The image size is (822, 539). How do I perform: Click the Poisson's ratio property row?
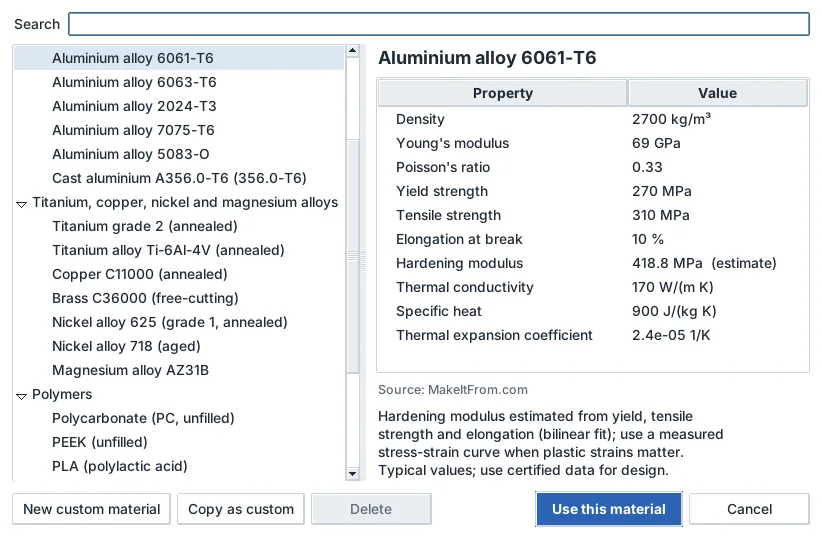[x=593, y=167]
